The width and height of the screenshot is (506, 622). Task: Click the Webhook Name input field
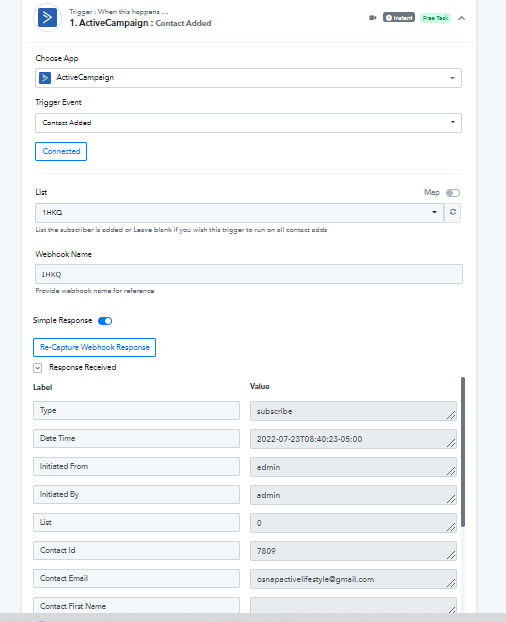(x=249, y=274)
